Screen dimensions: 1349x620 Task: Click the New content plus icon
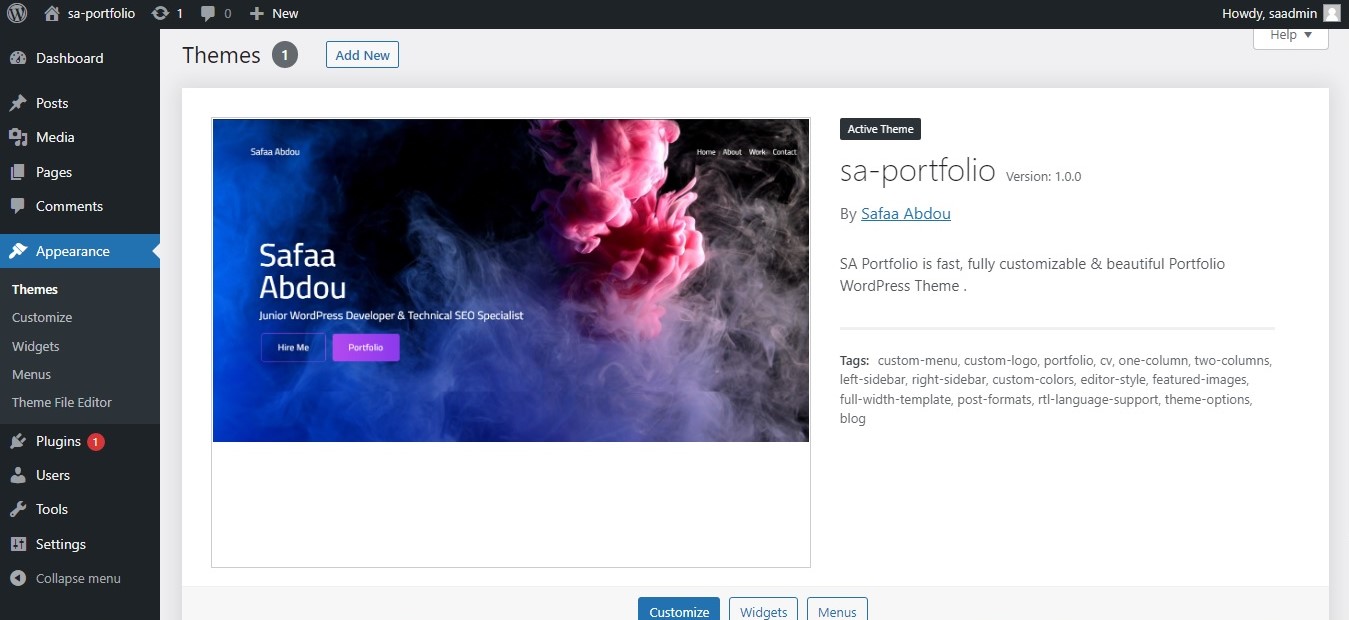[x=257, y=13]
